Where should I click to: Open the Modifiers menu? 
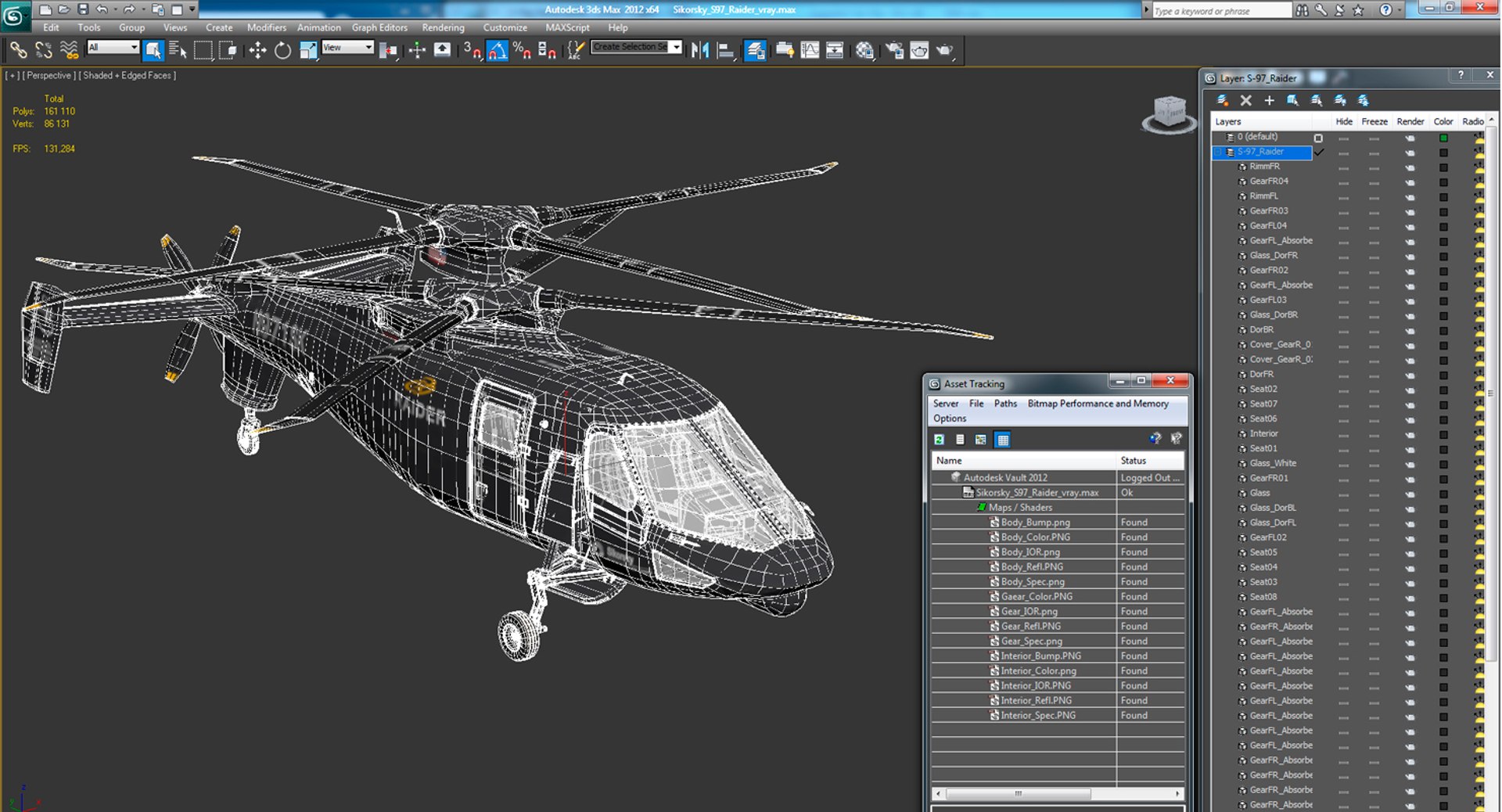(x=267, y=27)
